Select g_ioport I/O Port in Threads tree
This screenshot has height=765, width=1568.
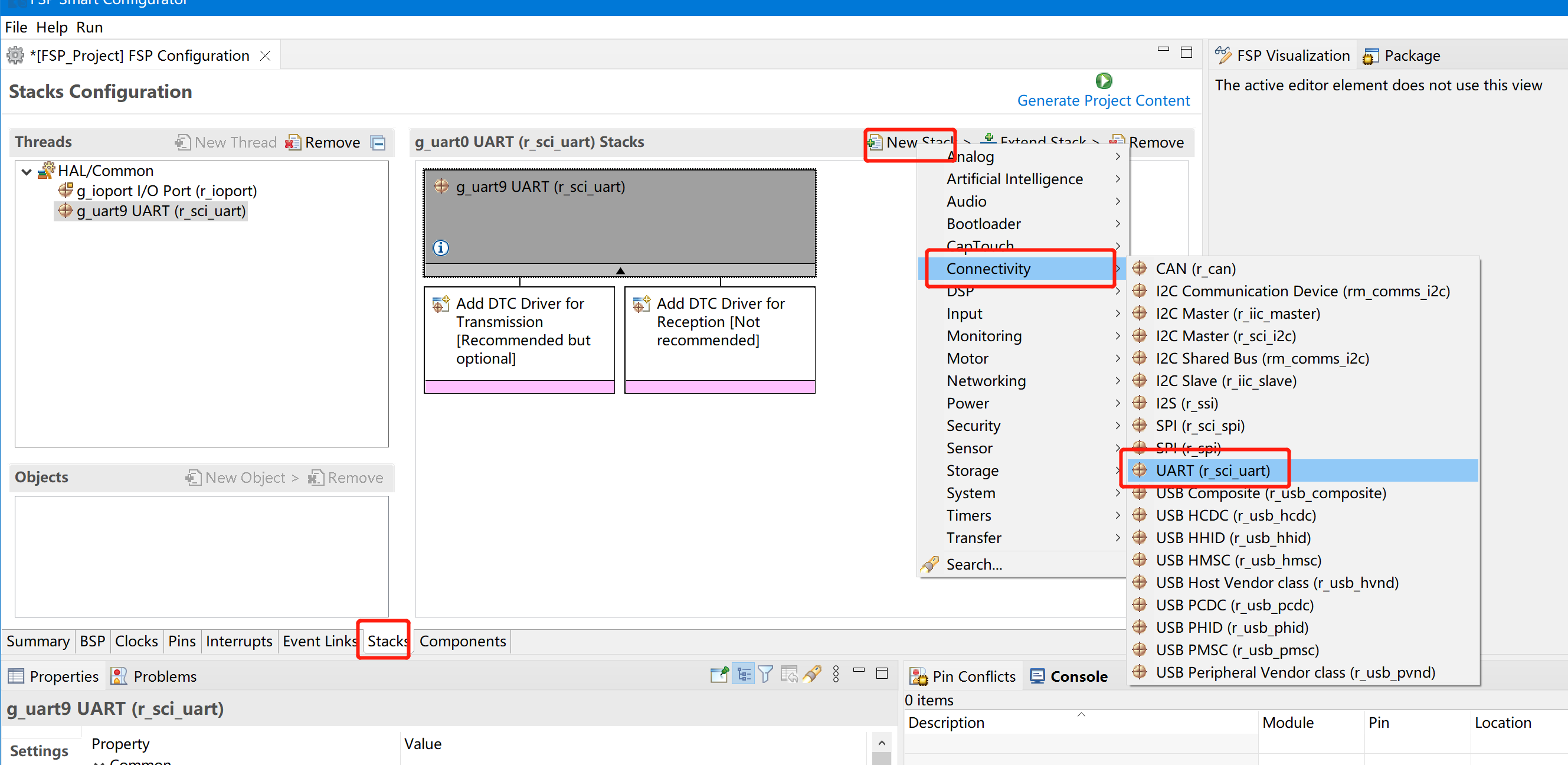[157, 191]
